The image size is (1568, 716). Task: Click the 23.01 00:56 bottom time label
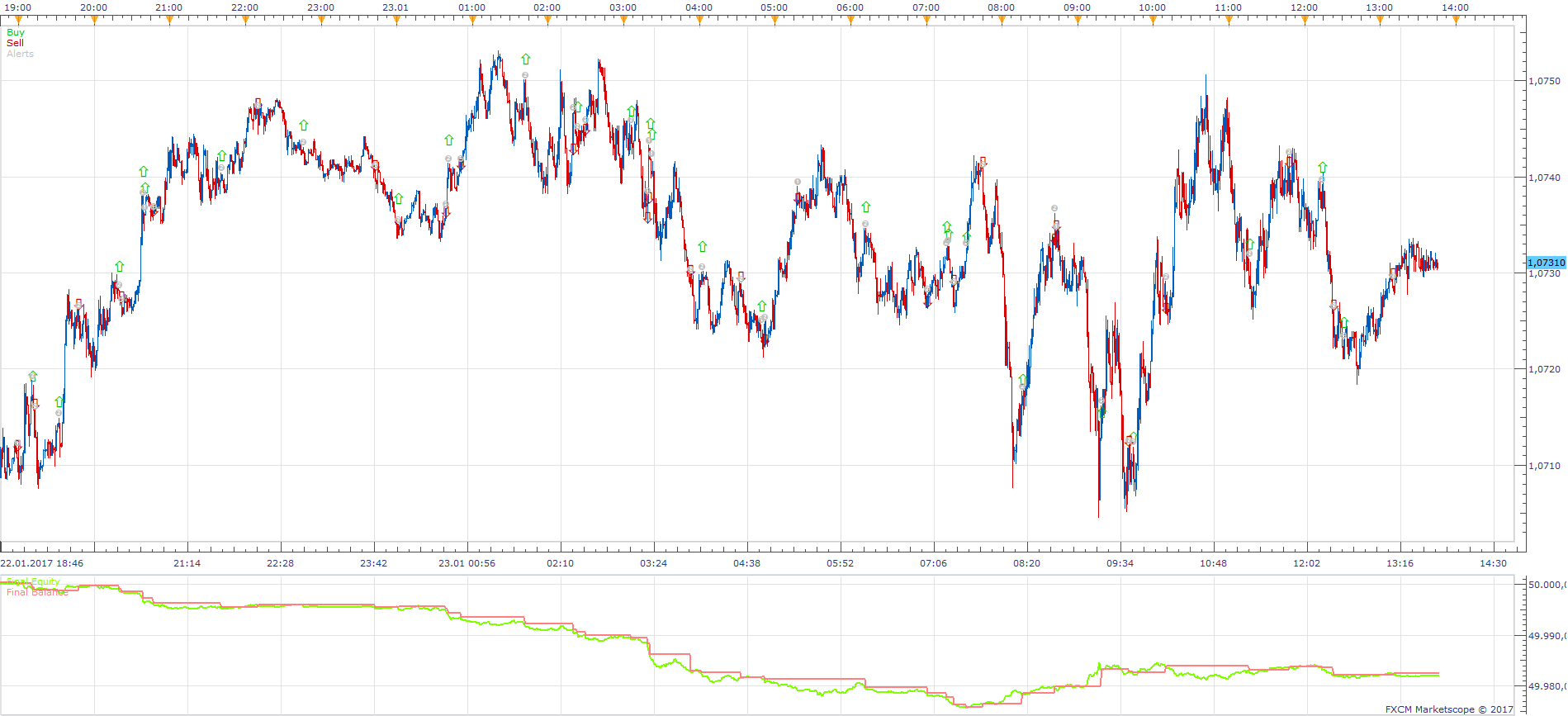point(467,563)
